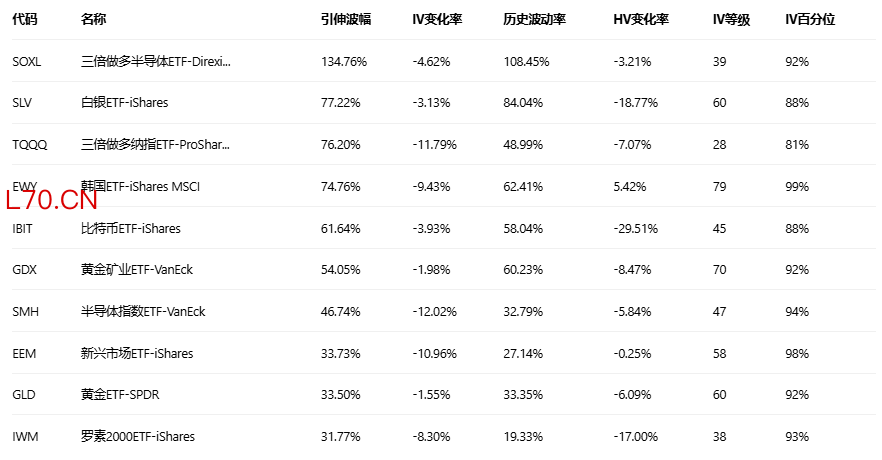Image resolution: width=882 pixels, height=460 pixels.
Task: Open the SLV ticker symbol
Action: coord(22,103)
